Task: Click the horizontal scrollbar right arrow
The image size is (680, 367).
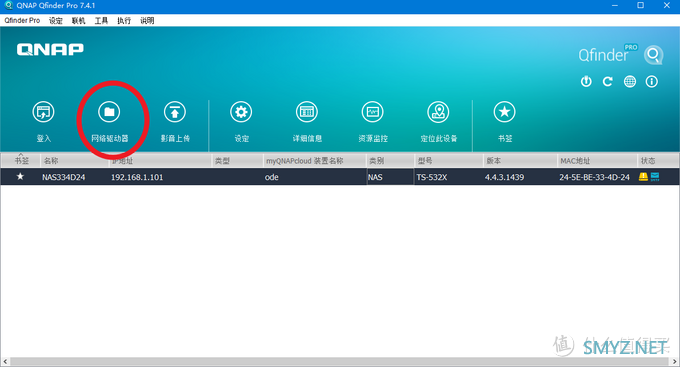Action: 674,361
